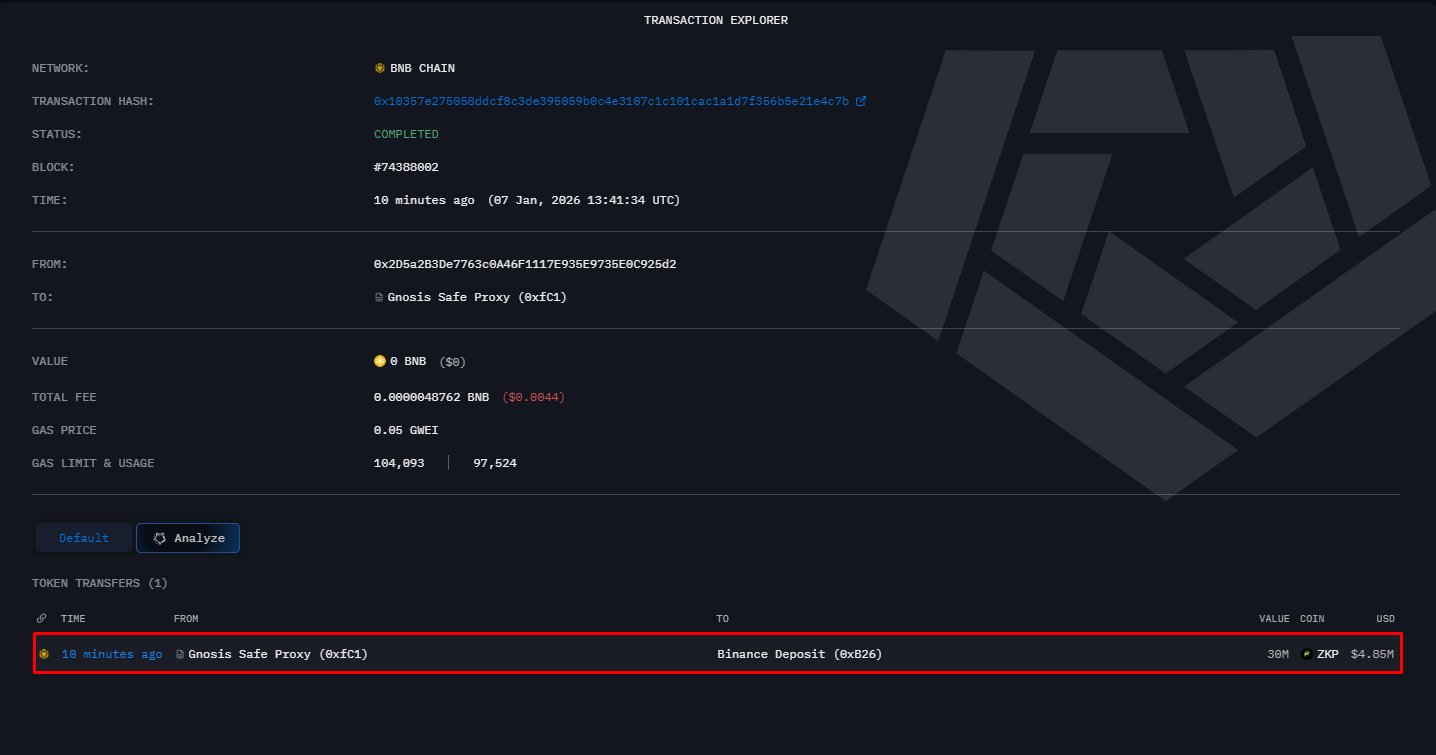This screenshot has width=1436, height=755.
Task: Click block number #74388002
Action: point(406,167)
